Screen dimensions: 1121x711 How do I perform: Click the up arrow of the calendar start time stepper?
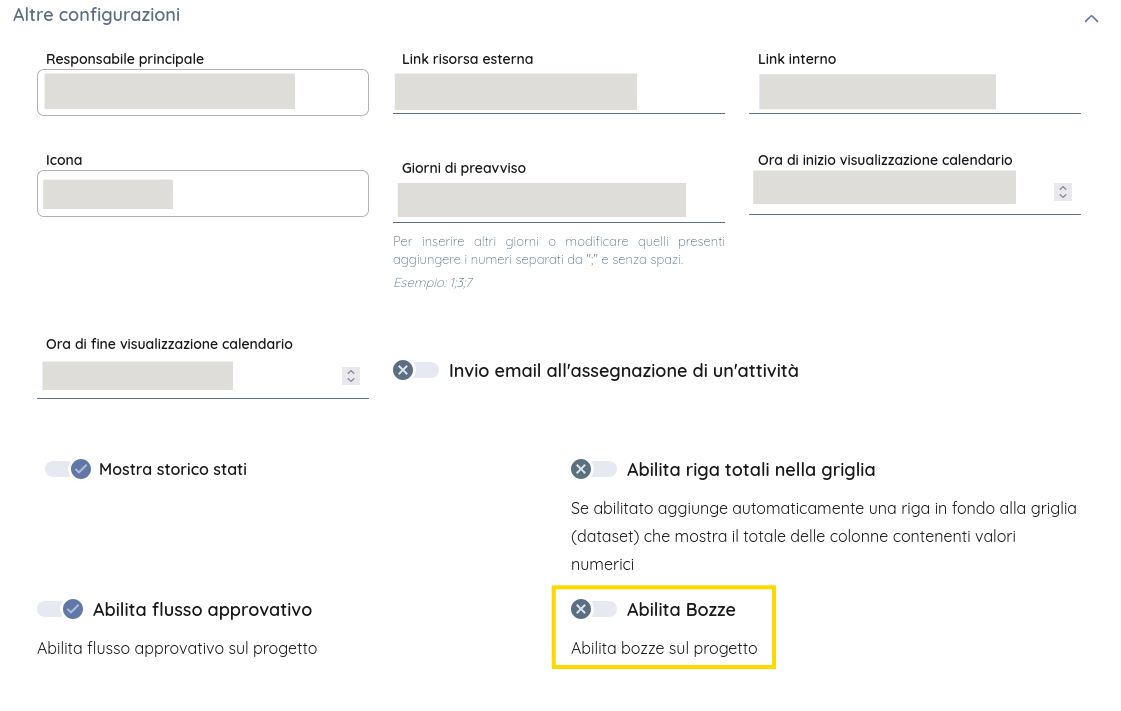[1062, 186]
